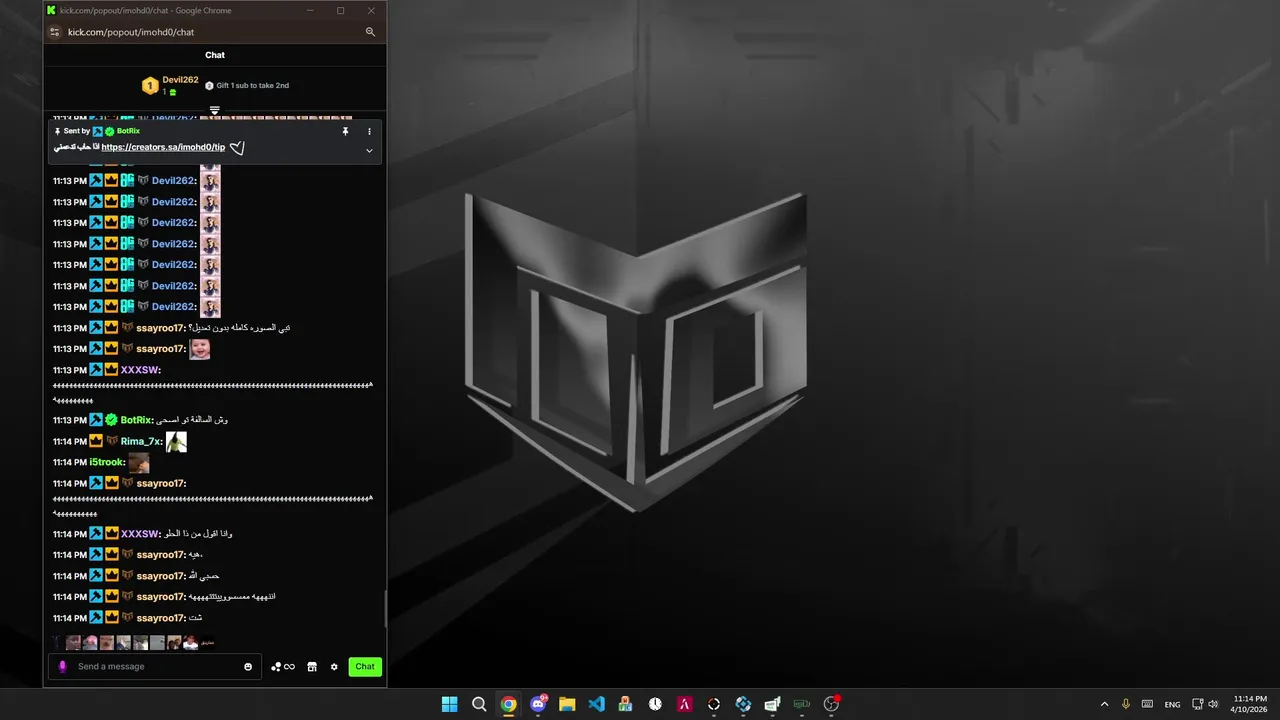Viewport: 1280px width, 720px height.
Task: Open the clock app in taskbar
Action: [x=655, y=704]
